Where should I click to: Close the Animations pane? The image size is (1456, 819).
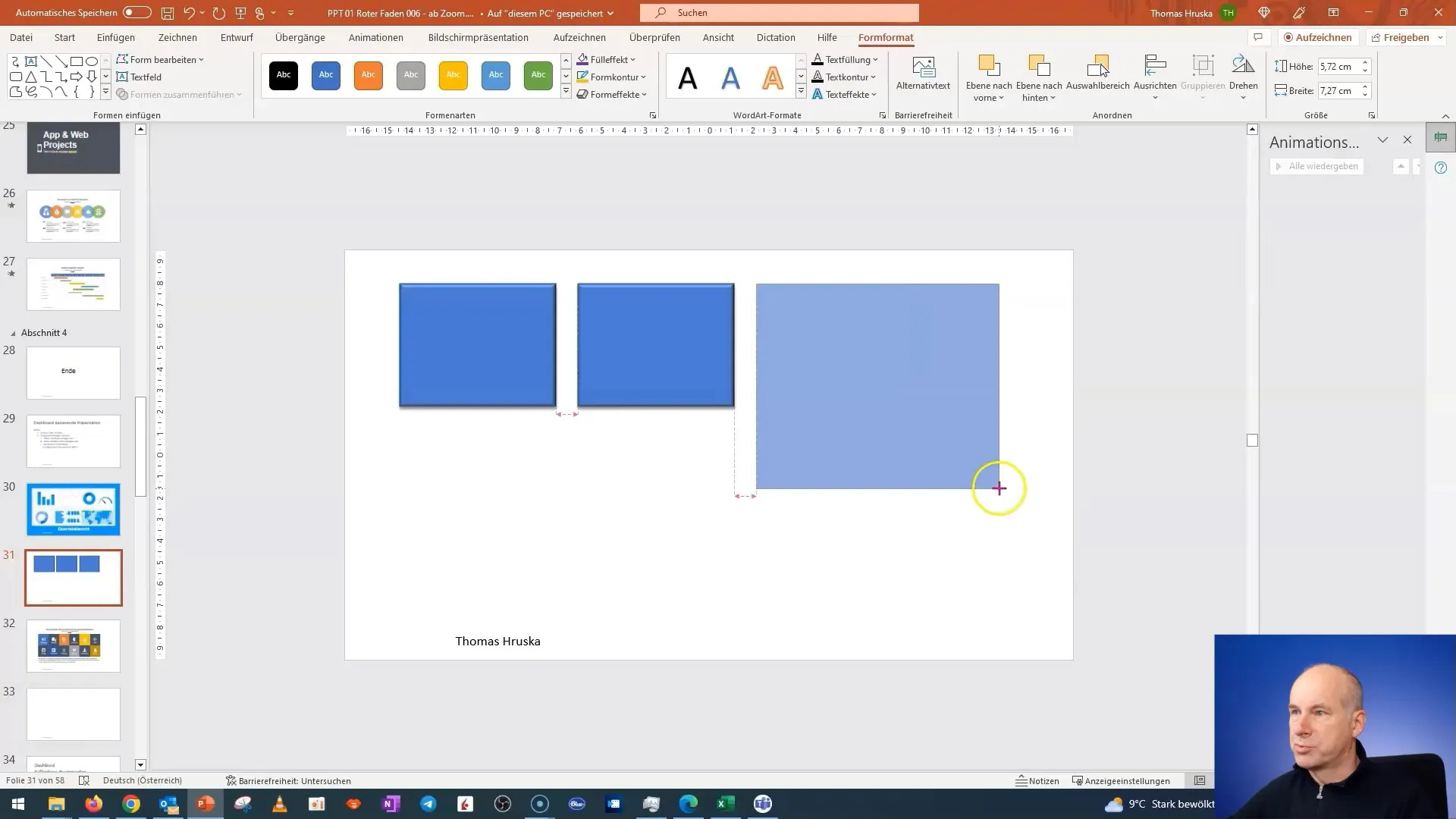[x=1407, y=140]
